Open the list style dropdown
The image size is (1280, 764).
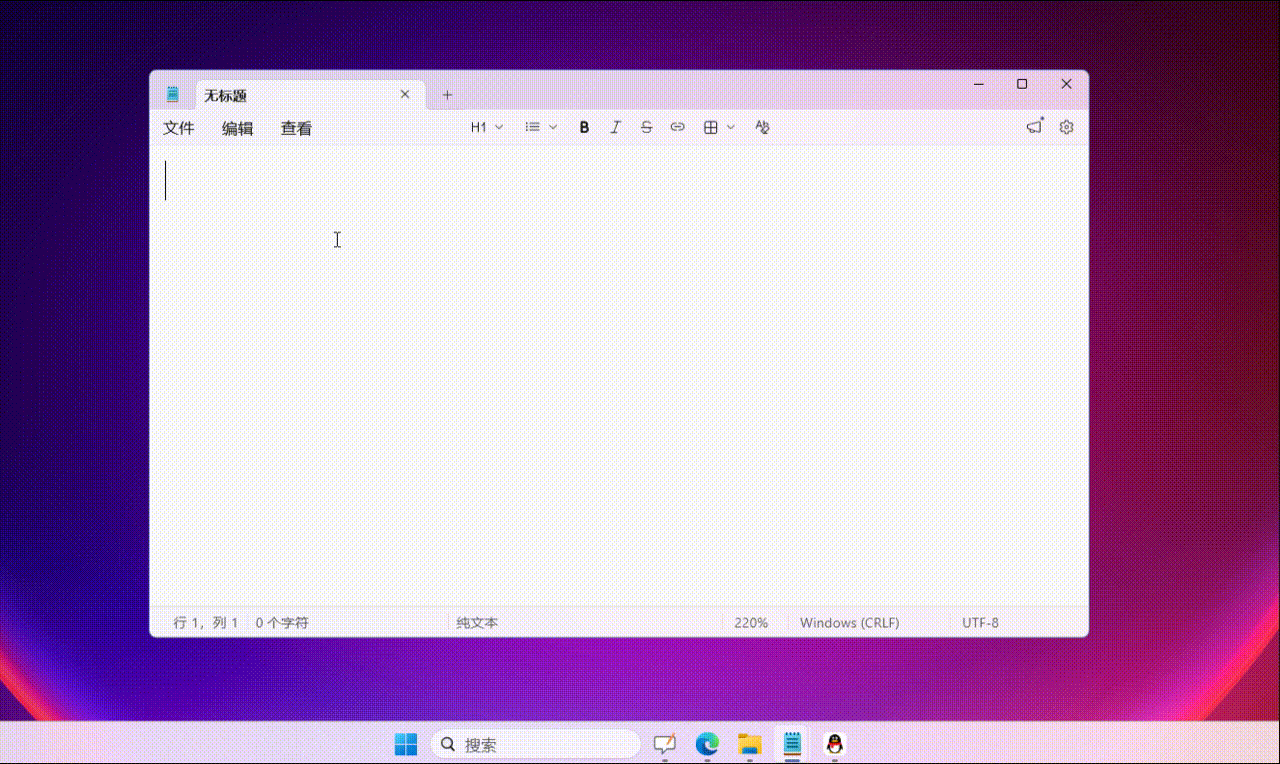click(x=541, y=127)
